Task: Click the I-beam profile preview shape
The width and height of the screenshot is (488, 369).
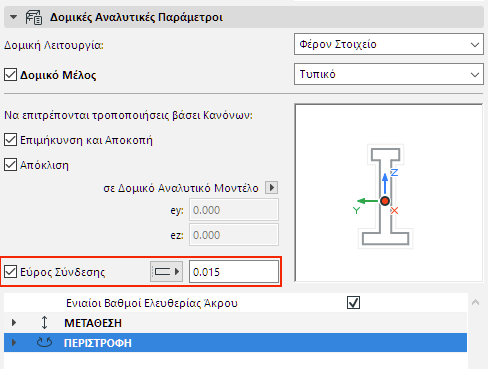Action: 385,197
